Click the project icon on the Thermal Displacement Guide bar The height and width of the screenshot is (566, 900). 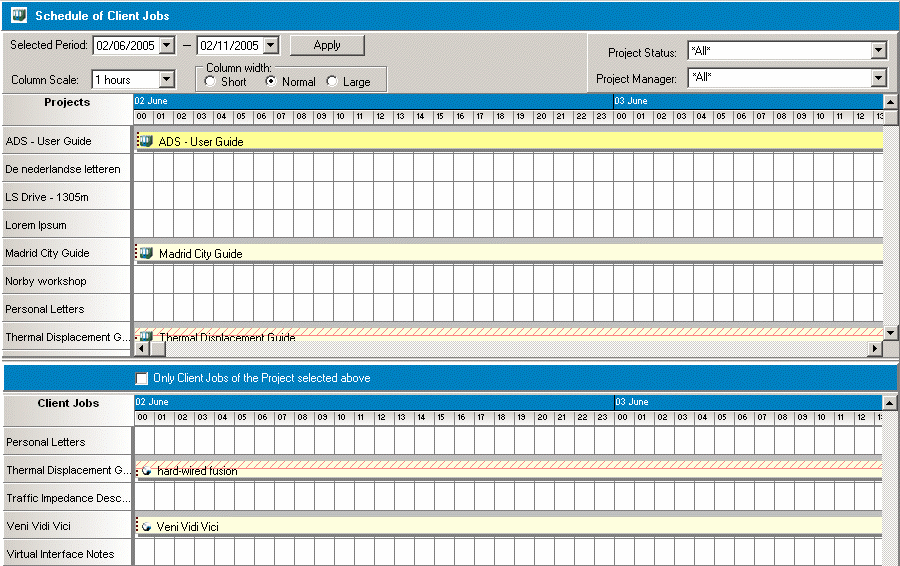click(x=146, y=336)
